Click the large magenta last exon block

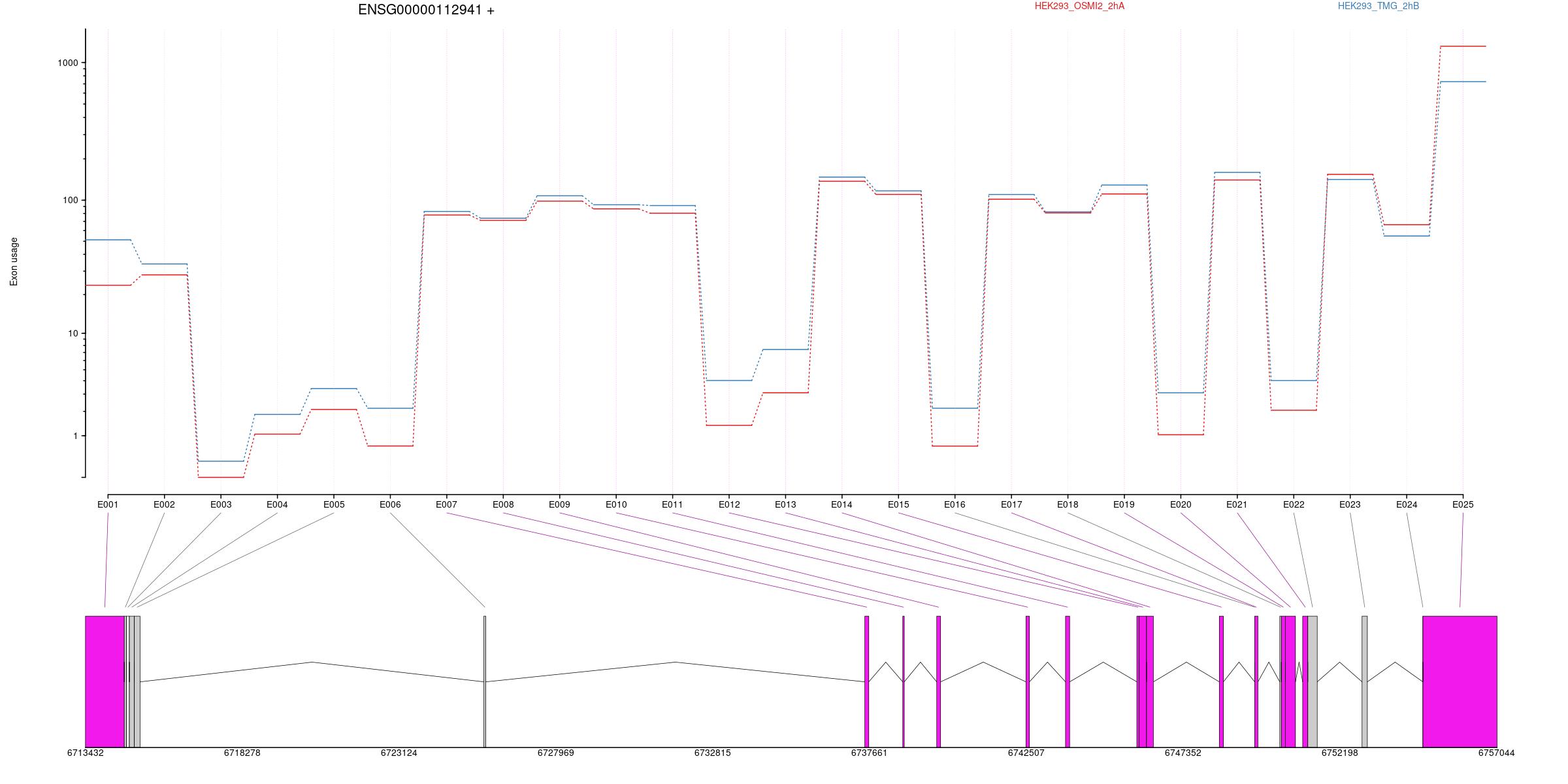pos(1460,681)
